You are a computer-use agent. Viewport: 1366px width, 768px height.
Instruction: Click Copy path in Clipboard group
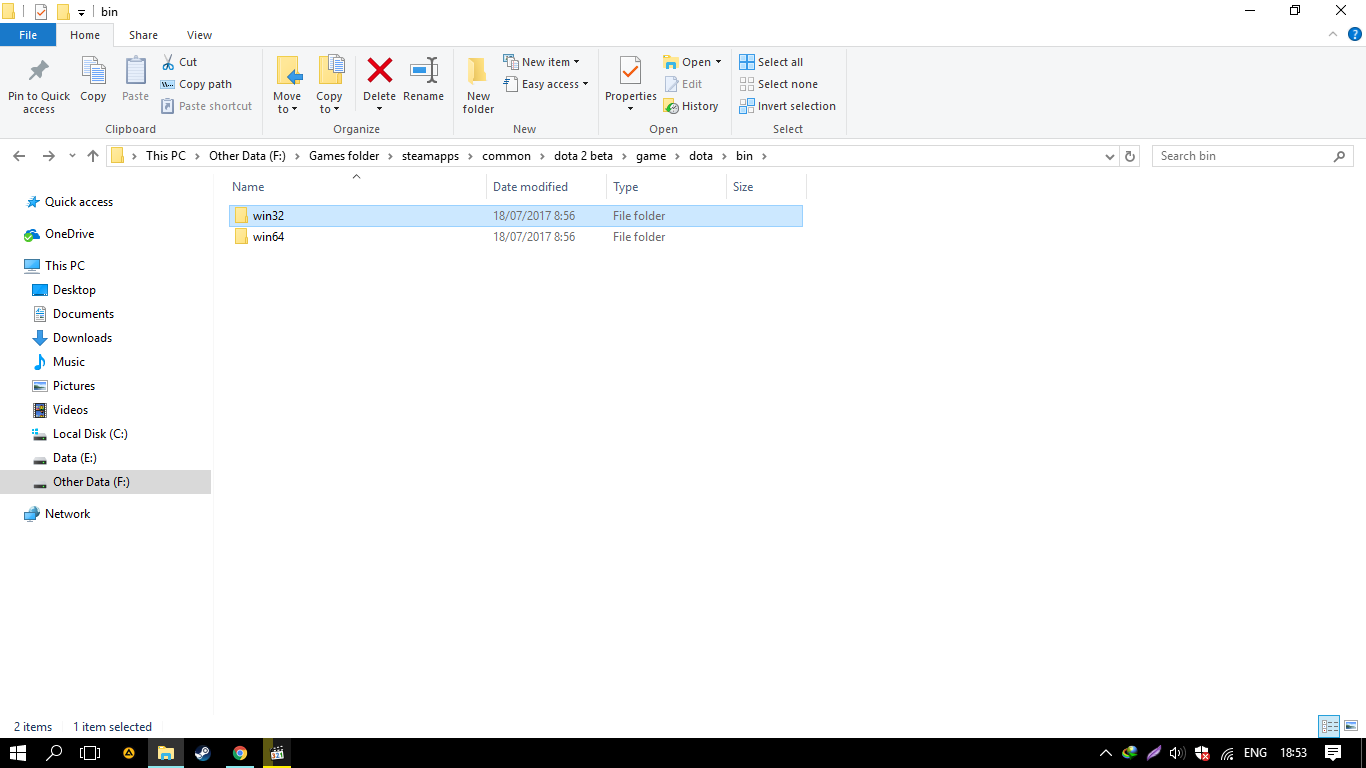(197, 84)
